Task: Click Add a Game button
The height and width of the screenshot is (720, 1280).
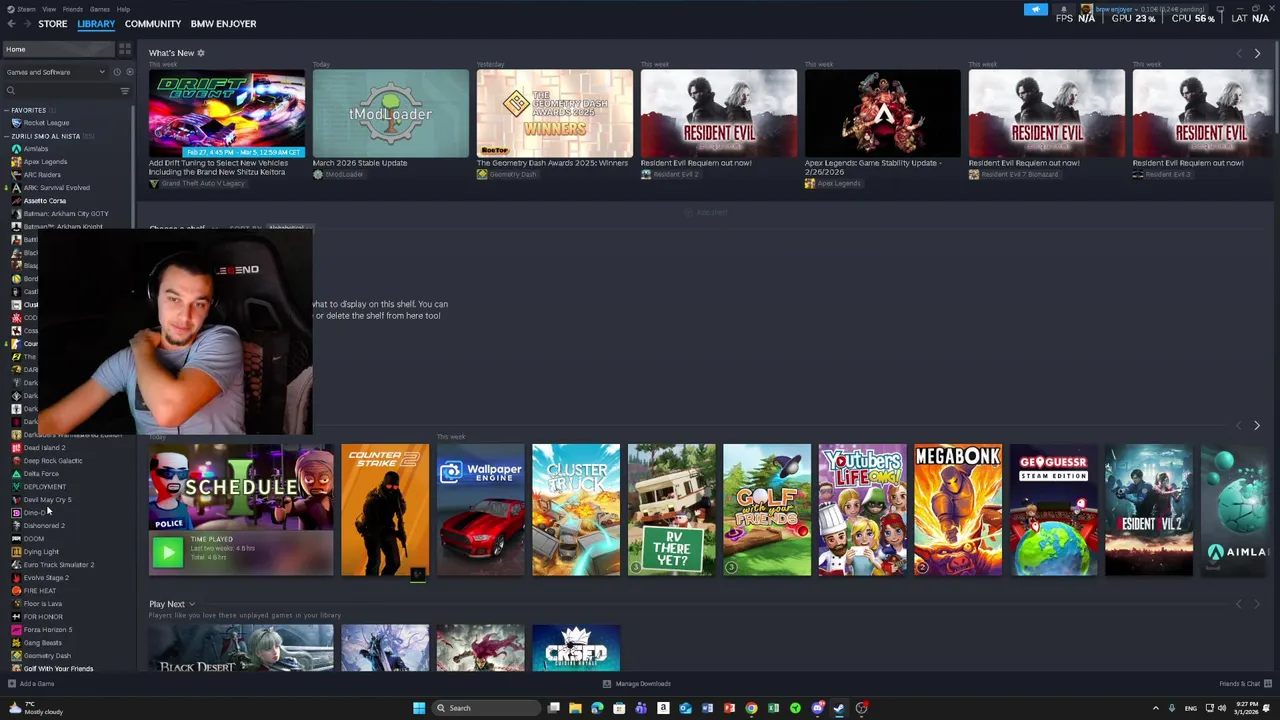Action: (x=31, y=684)
